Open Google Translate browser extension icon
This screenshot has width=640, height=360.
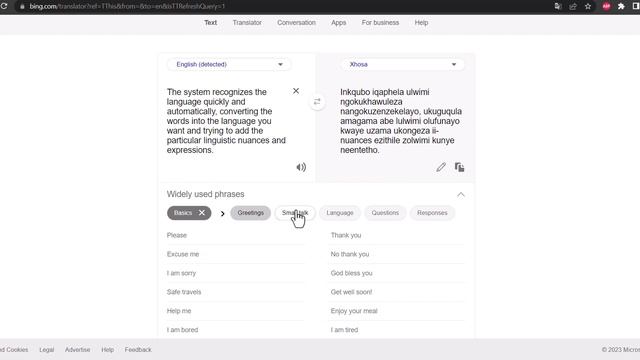pyautogui.click(x=558, y=6)
